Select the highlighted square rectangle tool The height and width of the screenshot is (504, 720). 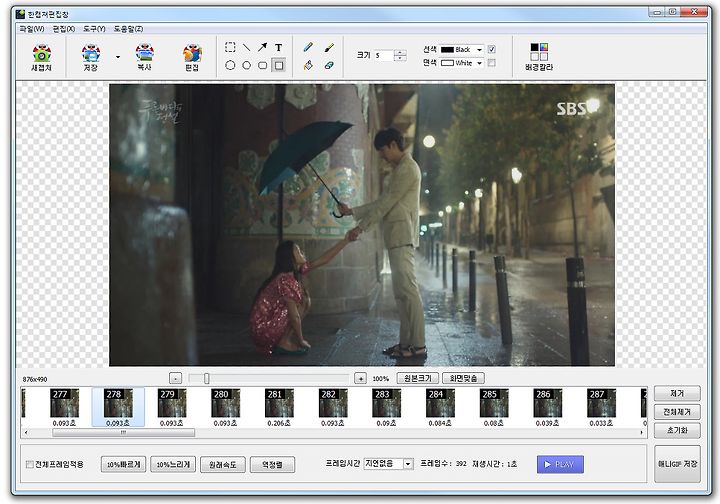(279, 65)
